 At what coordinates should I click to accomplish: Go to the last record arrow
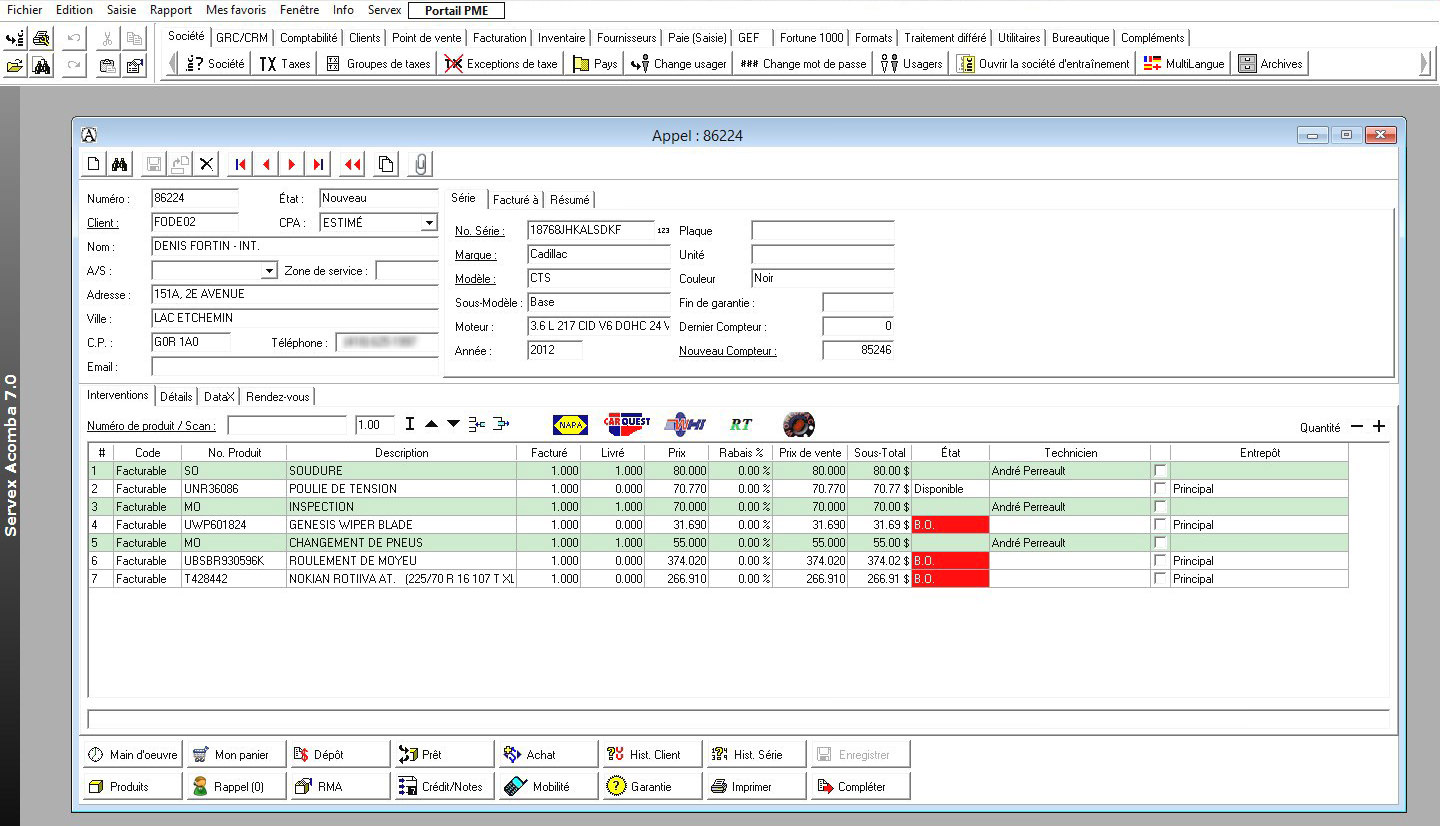(318, 164)
